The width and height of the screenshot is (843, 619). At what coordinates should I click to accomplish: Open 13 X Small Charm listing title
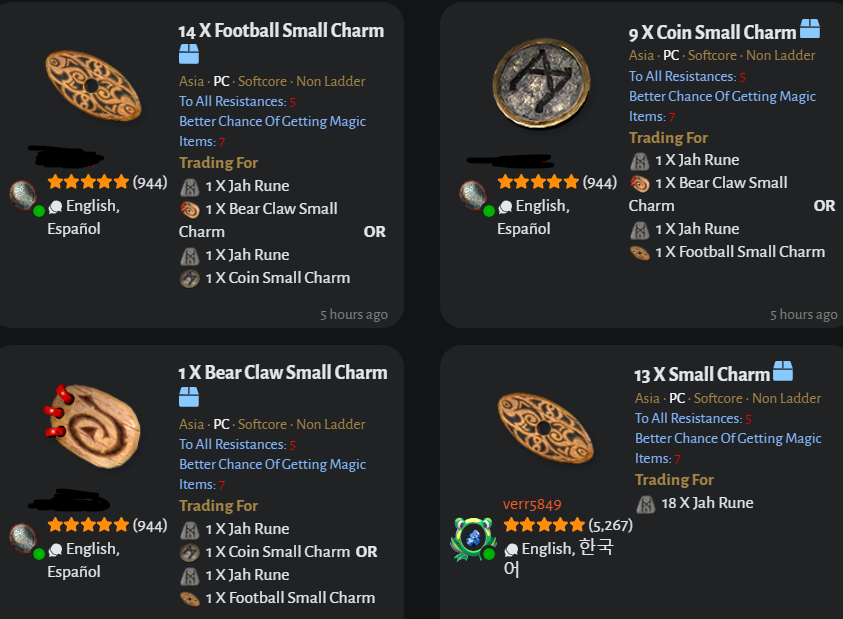point(702,375)
